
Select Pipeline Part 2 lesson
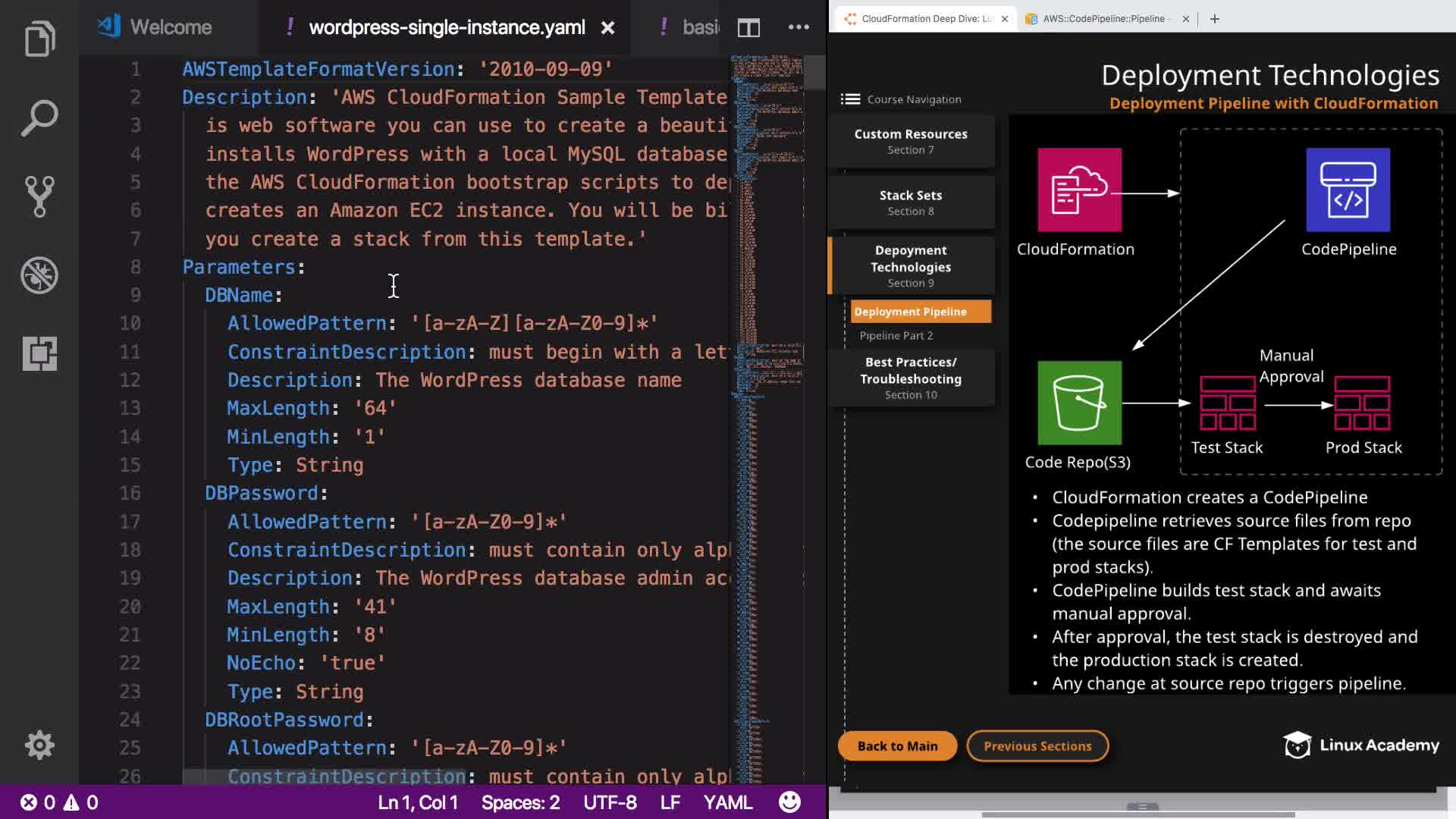click(x=896, y=335)
